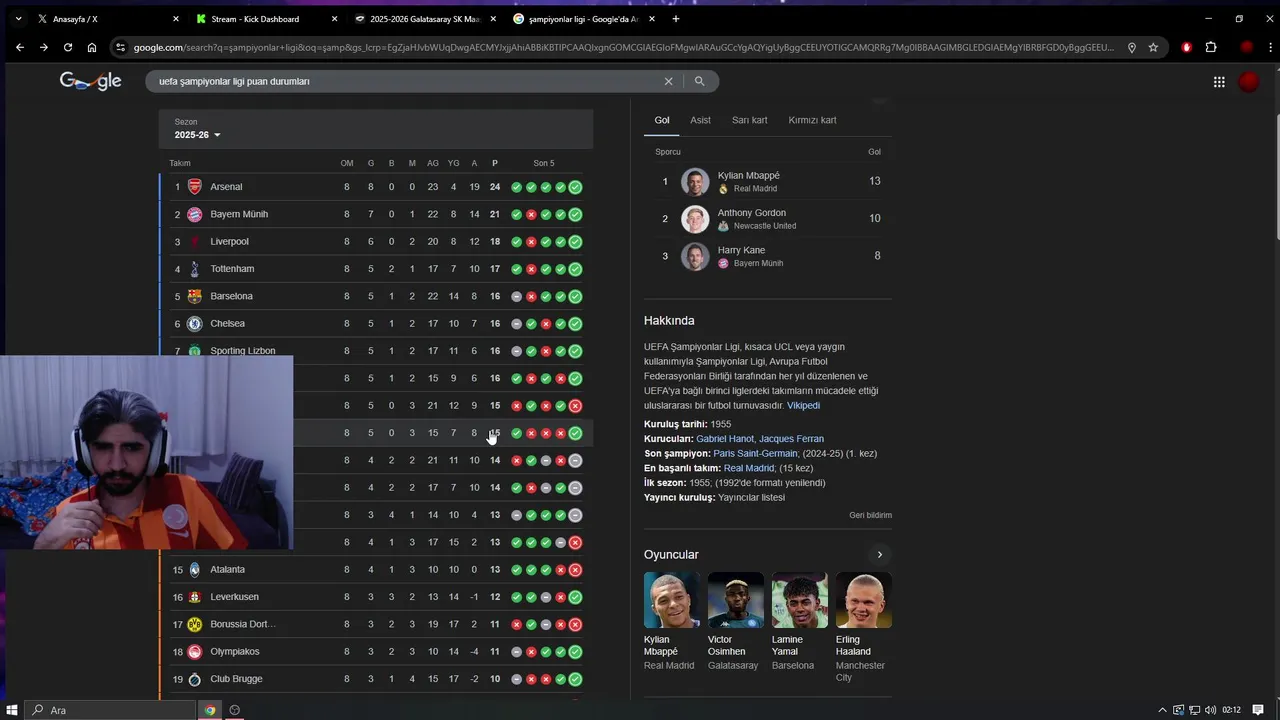Image resolution: width=1280 pixels, height=720 pixels.
Task: Reload the current page
Action: [67, 47]
